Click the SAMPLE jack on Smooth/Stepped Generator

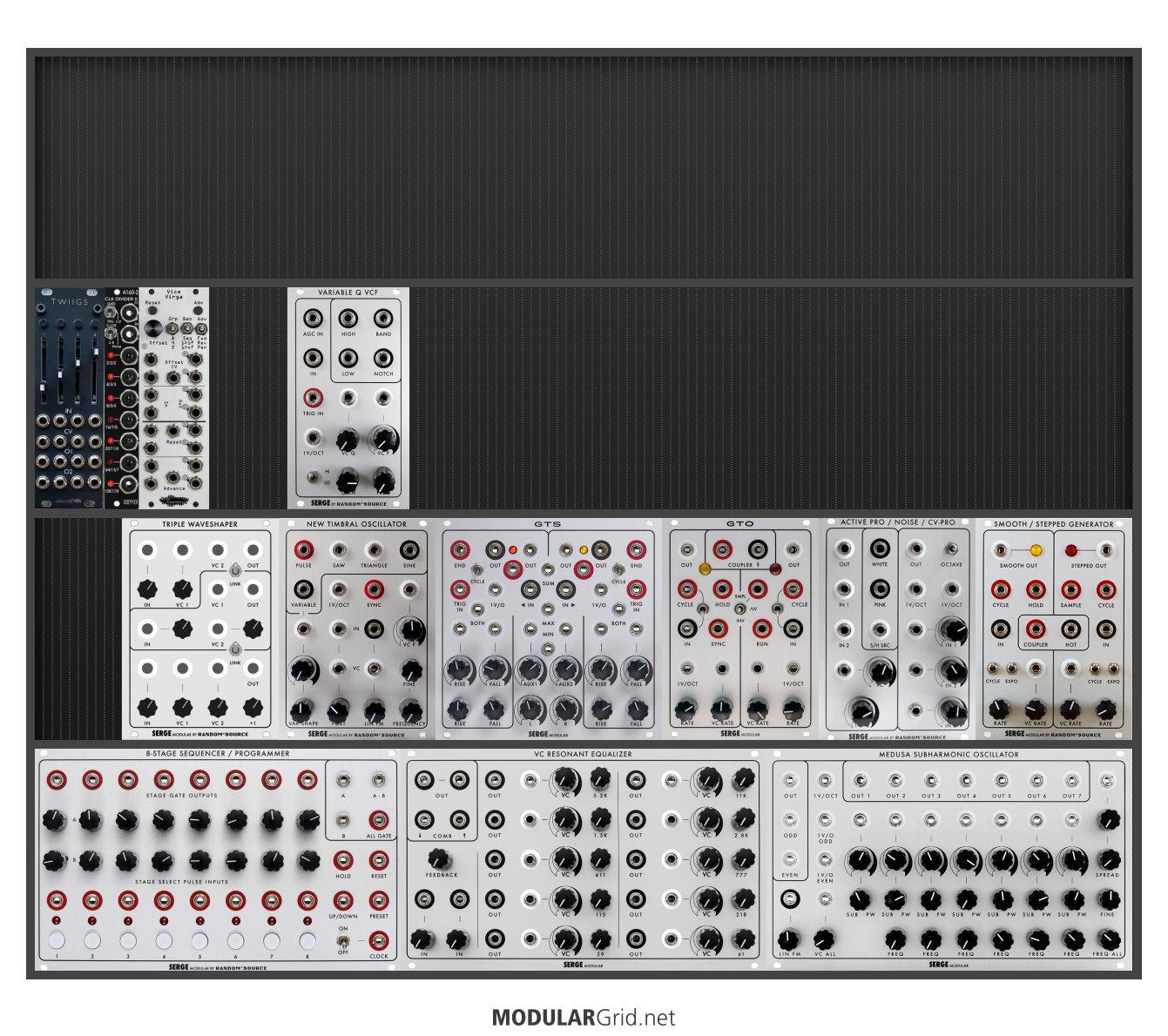(1071, 589)
